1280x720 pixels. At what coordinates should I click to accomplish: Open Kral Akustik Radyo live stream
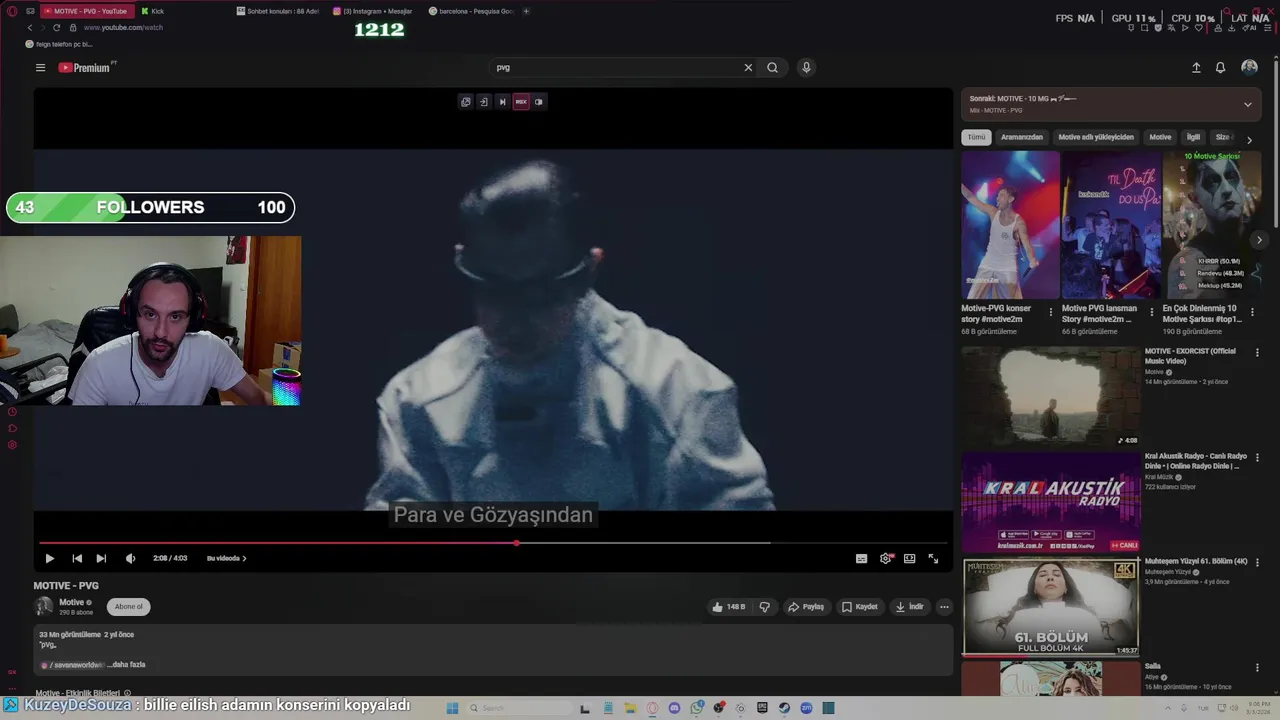click(1051, 502)
